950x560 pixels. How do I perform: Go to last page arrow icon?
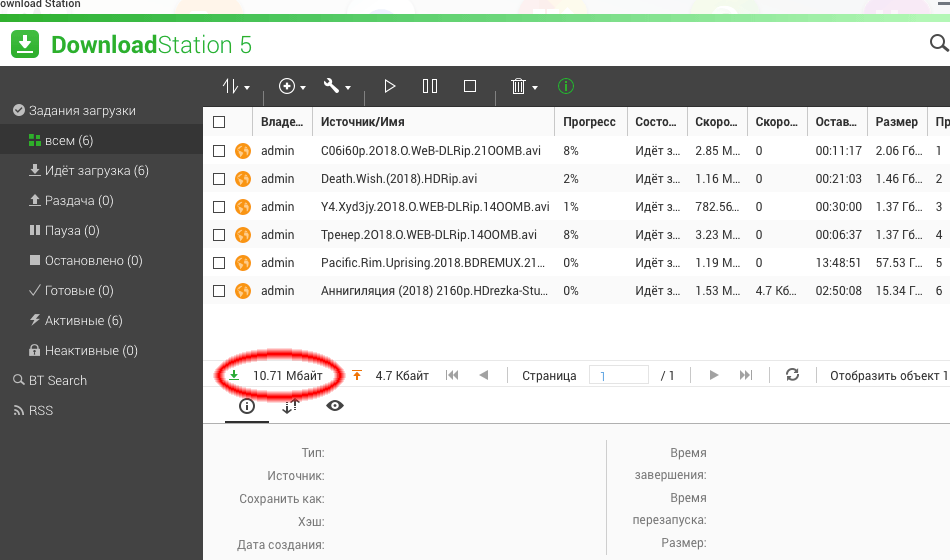click(x=745, y=375)
